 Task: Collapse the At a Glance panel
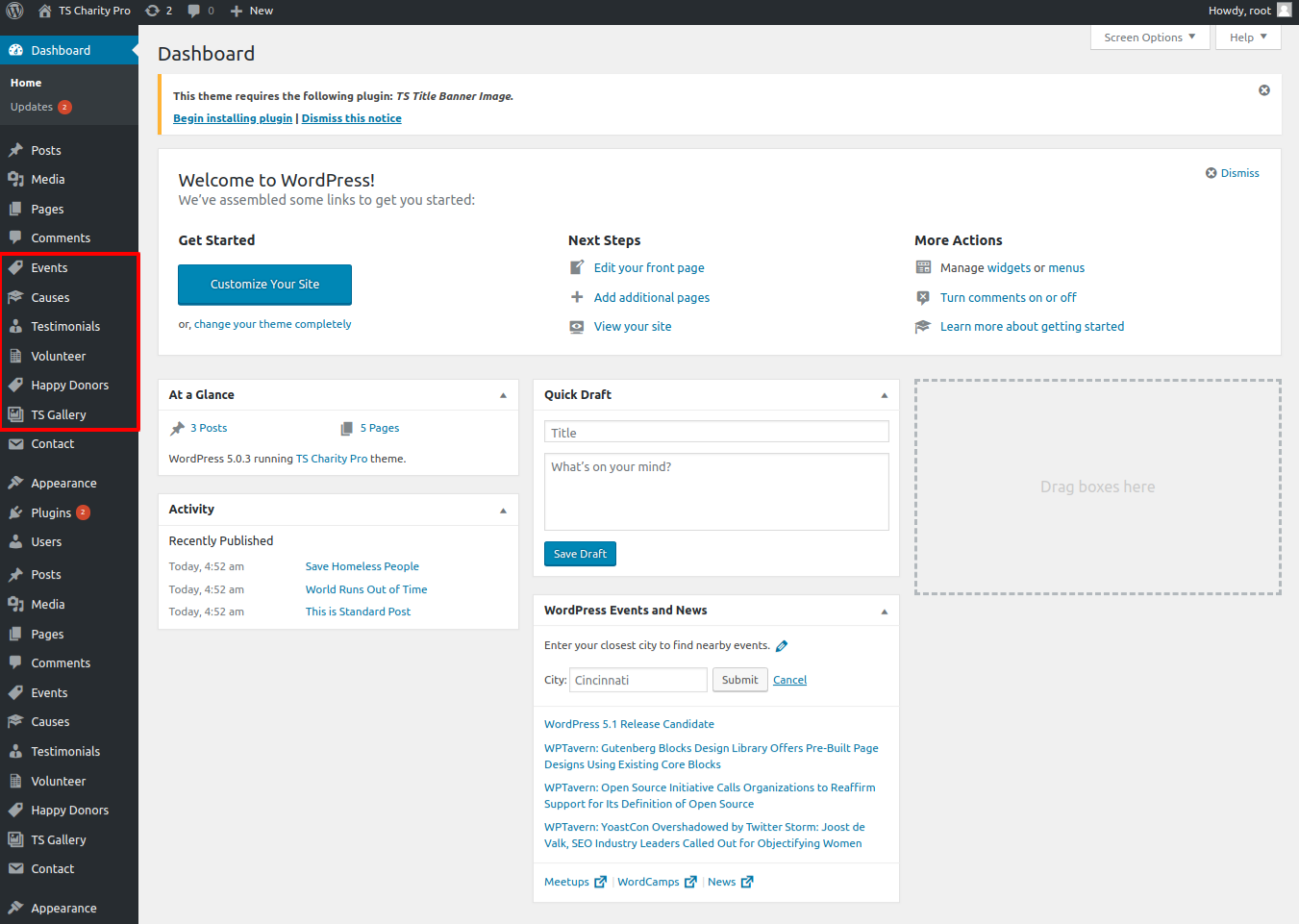coord(503,395)
